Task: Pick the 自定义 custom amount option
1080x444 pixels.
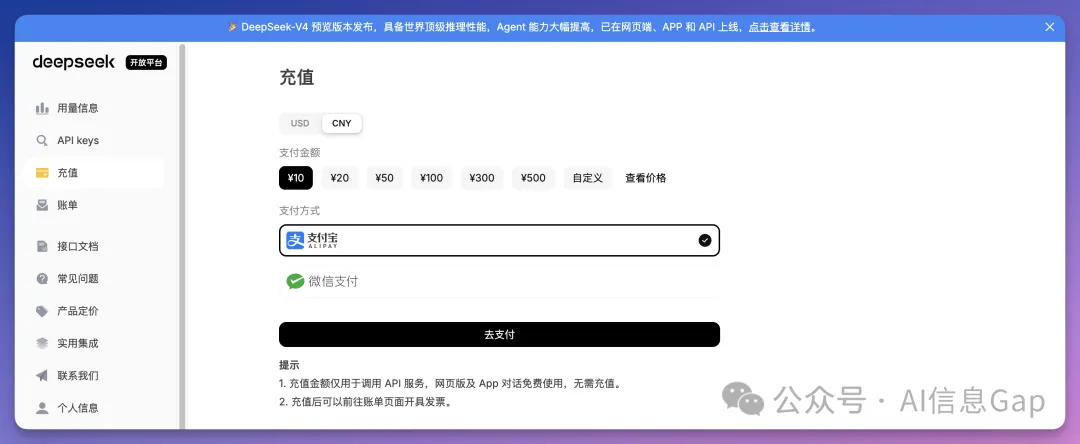Action: pyautogui.click(x=588, y=178)
